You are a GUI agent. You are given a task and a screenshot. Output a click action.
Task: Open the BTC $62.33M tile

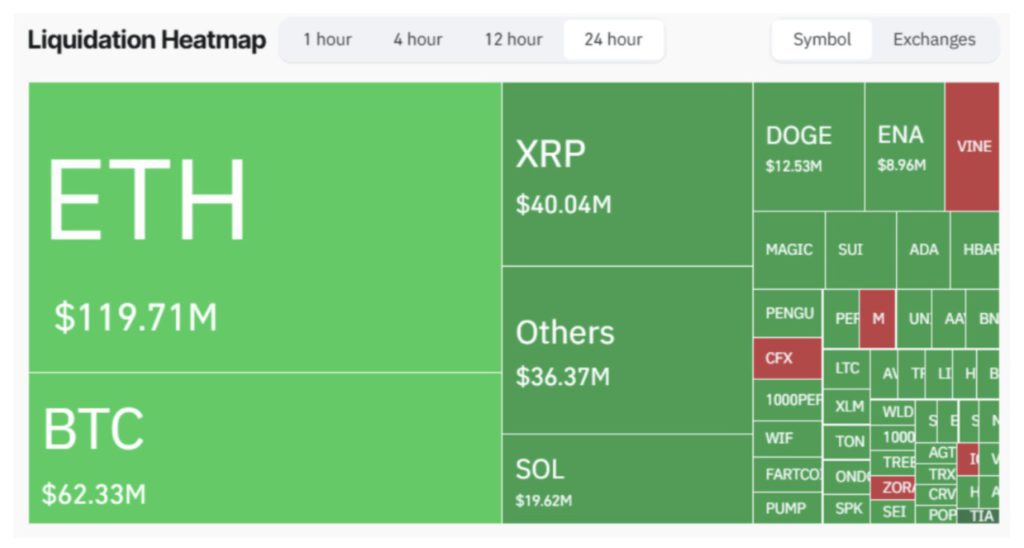point(264,448)
